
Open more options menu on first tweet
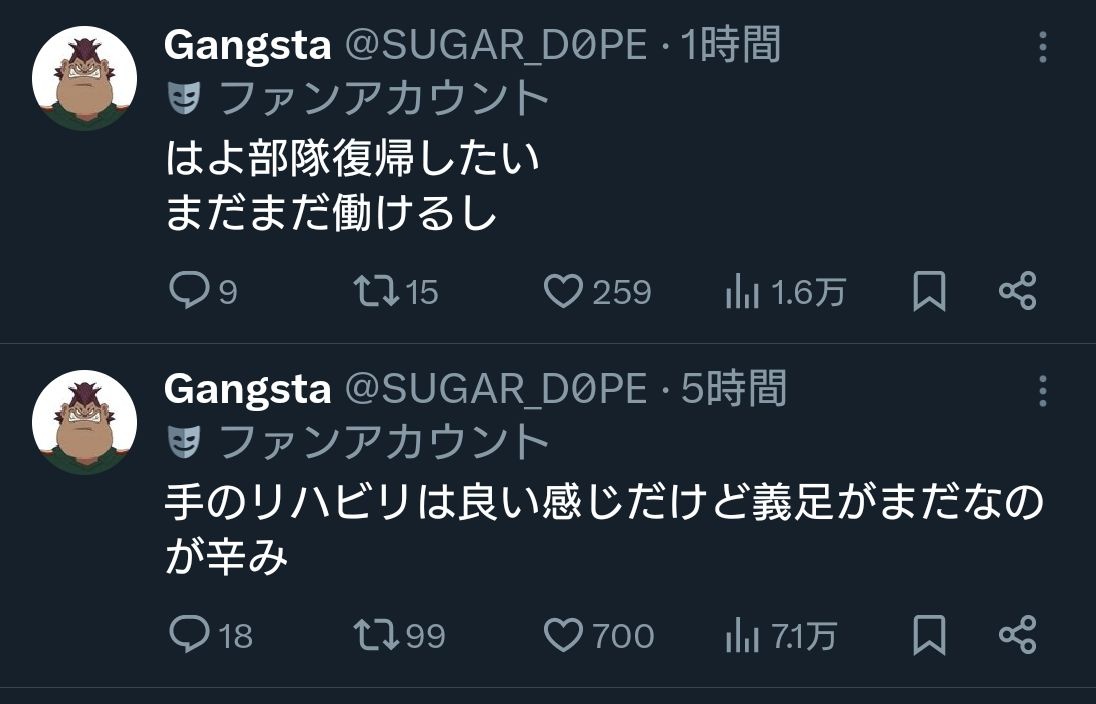point(1043,47)
